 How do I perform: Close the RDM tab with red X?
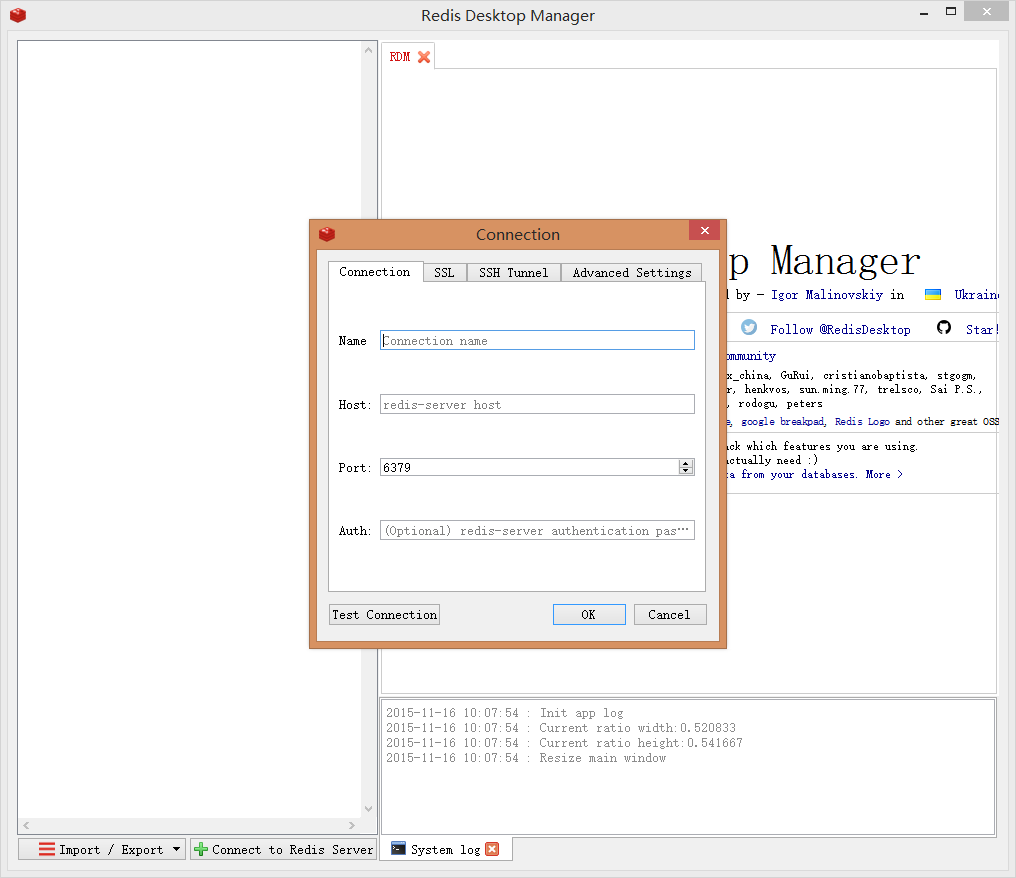(424, 57)
